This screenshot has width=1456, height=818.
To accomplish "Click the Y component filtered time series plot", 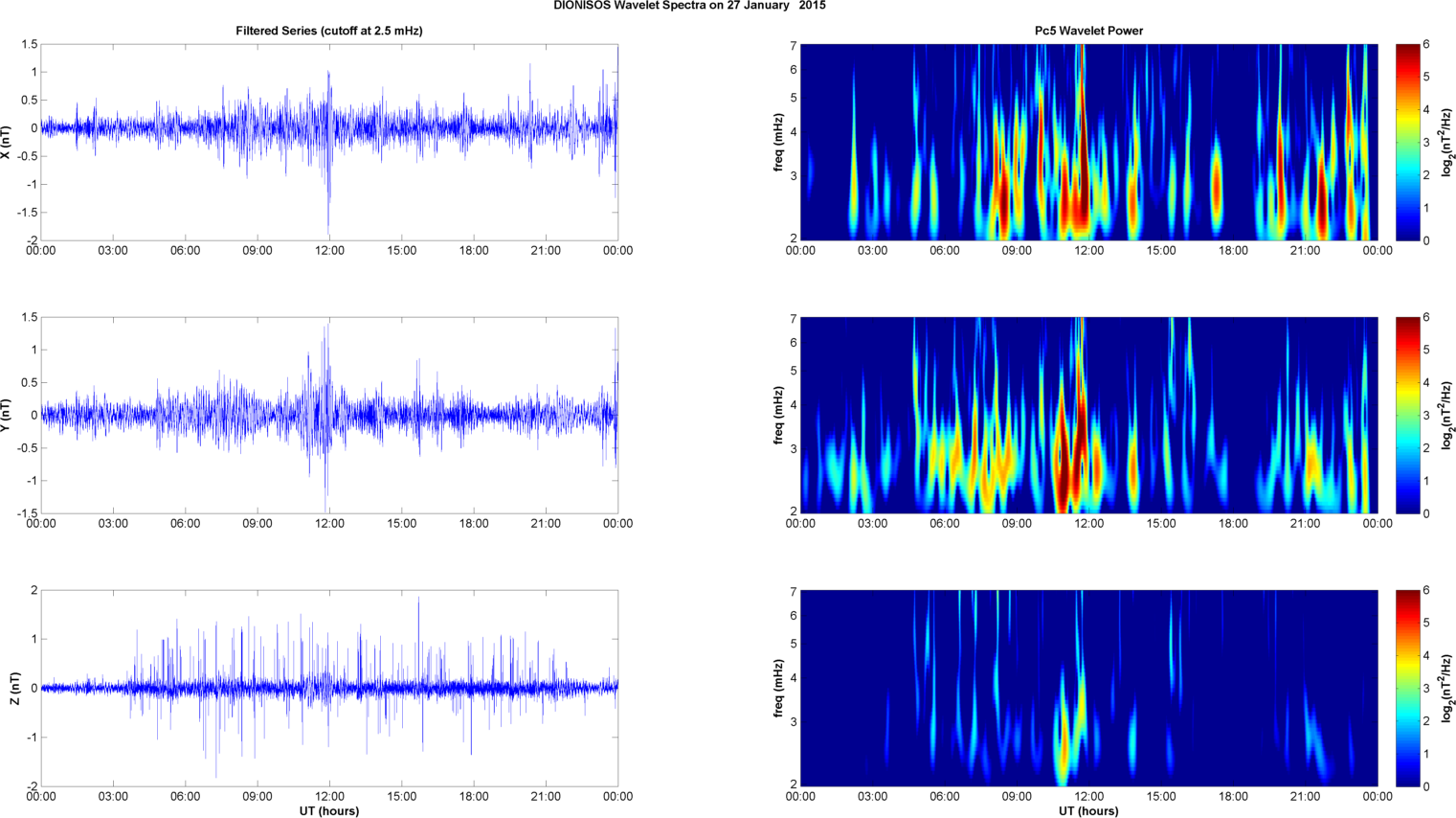I will point(329,415).
